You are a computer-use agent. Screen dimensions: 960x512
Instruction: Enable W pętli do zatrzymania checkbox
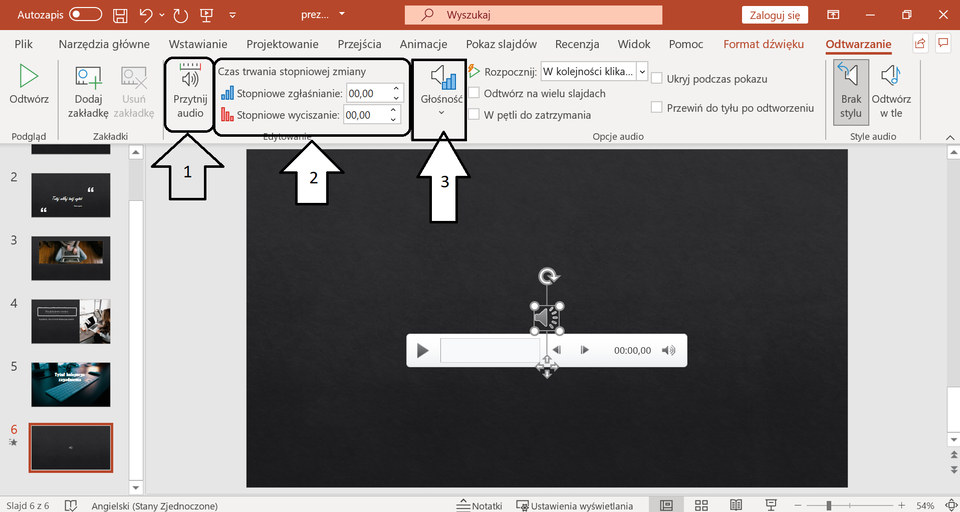coord(474,115)
